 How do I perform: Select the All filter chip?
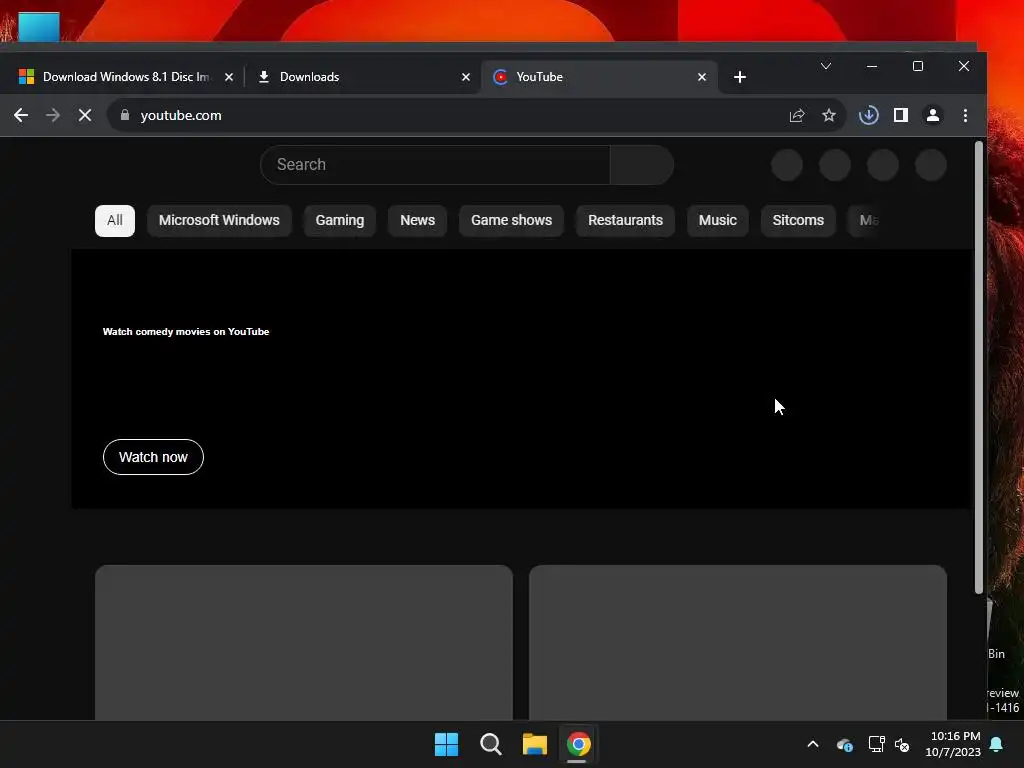click(x=115, y=221)
